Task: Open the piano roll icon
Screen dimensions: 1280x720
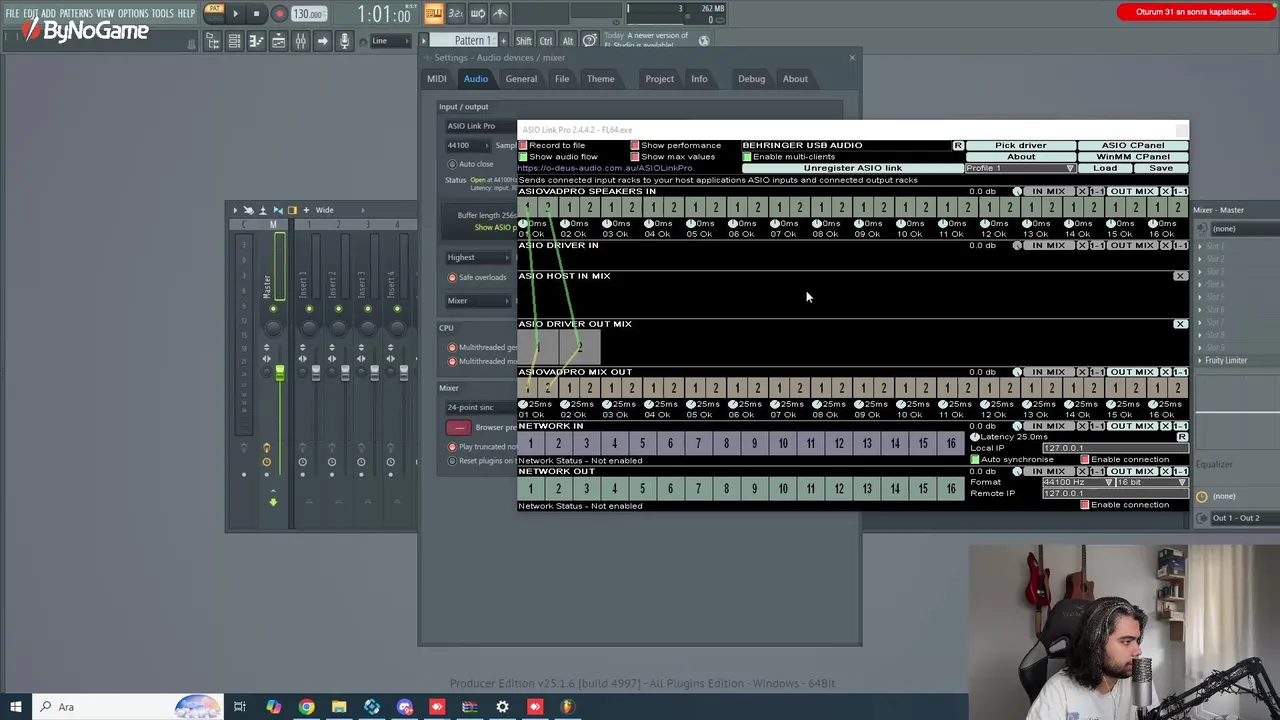Action: pyautogui.click(x=256, y=41)
